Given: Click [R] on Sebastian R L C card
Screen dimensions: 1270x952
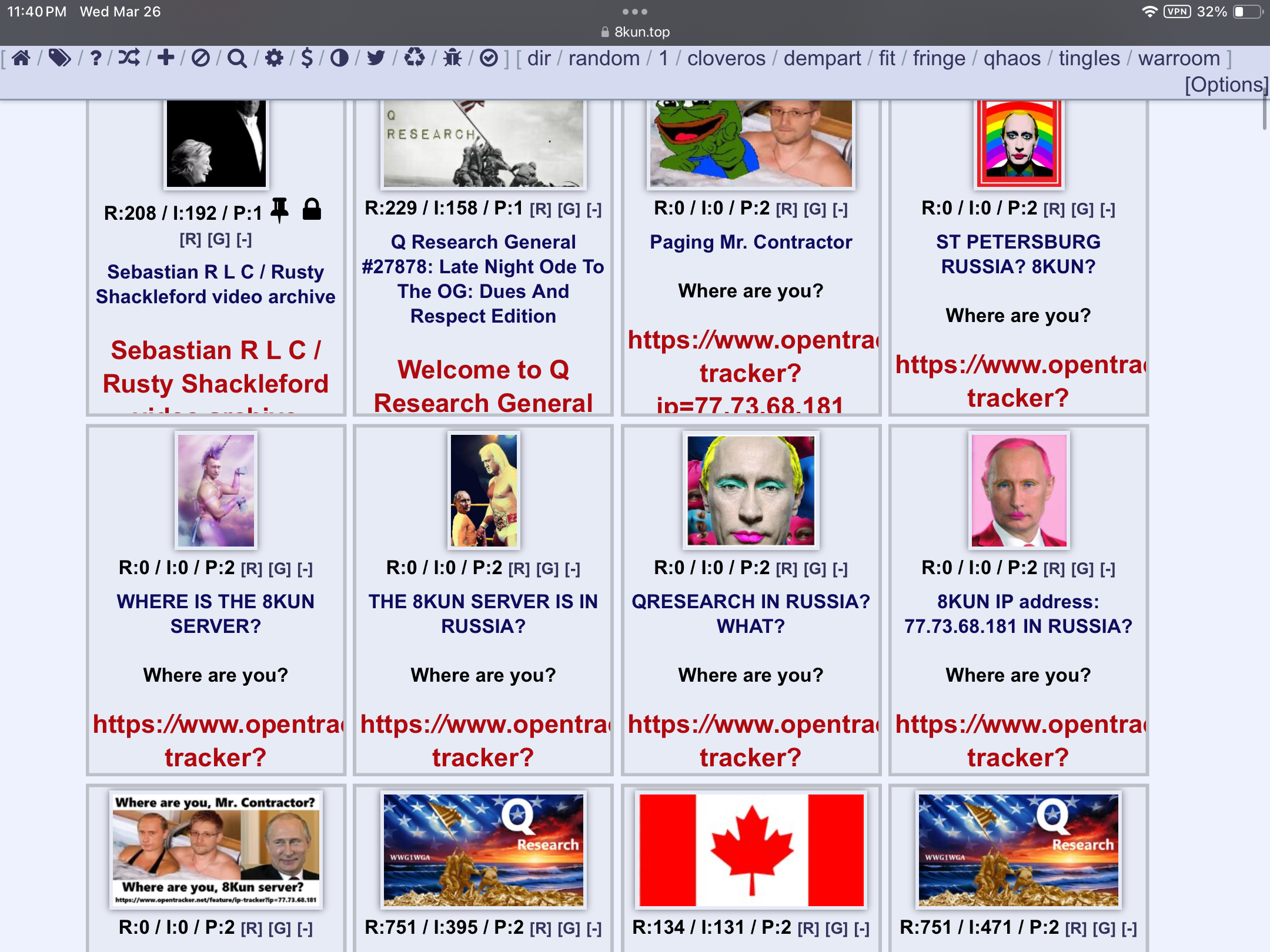Looking at the screenshot, I should (190, 239).
